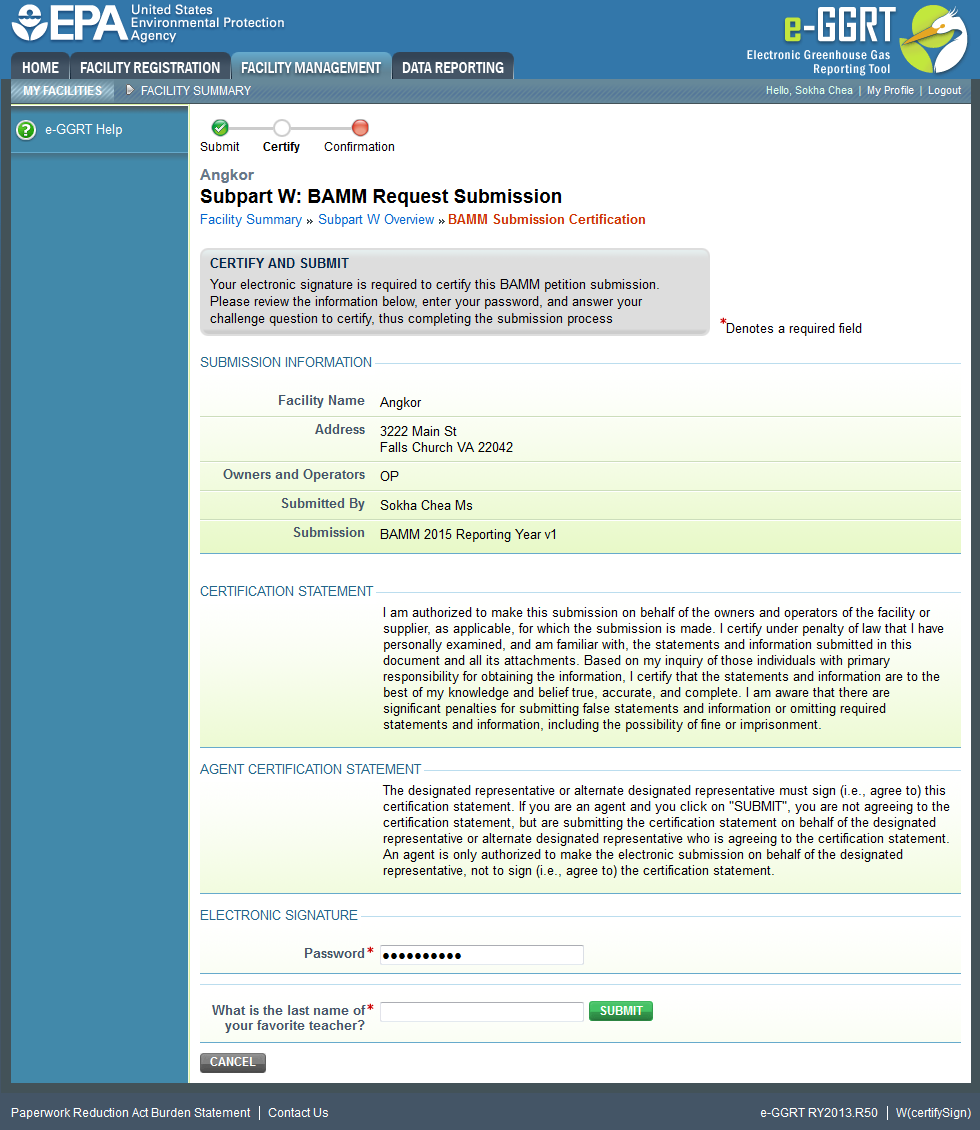Open the DATA REPORTING tab
Image resolution: width=980 pixels, height=1130 pixels.
pos(452,66)
